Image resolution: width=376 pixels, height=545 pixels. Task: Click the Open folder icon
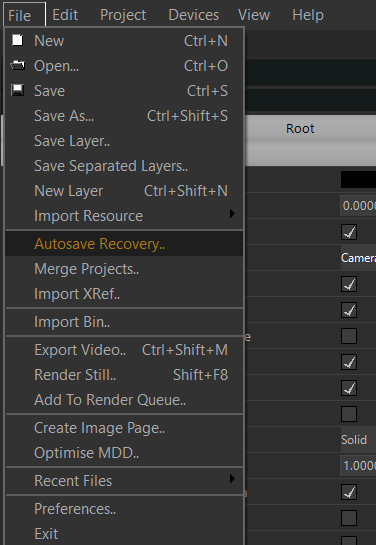(x=17, y=65)
